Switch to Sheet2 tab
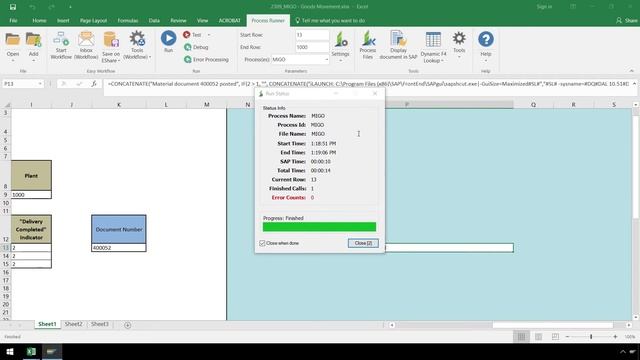This screenshot has width=640, height=360. (x=73, y=324)
